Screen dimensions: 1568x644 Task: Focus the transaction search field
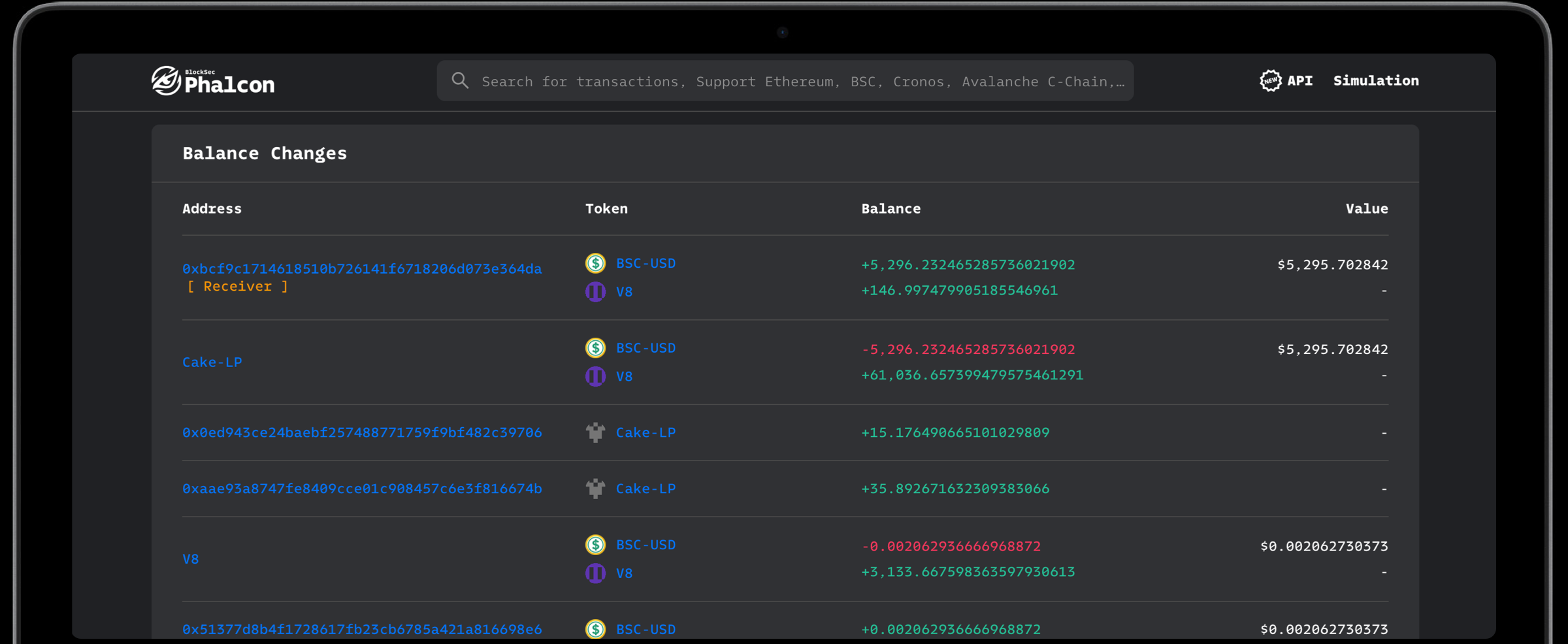tap(785, 81)
